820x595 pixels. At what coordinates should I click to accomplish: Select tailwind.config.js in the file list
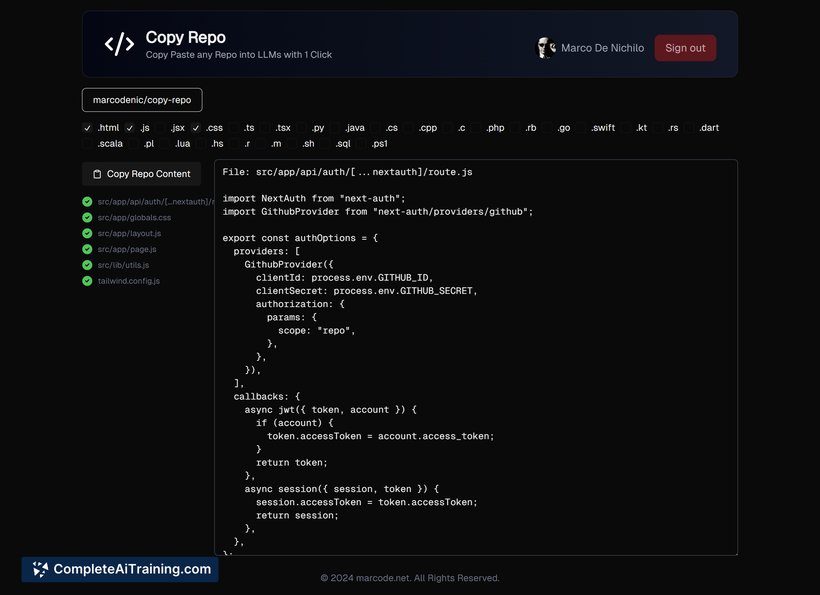click(x=129, y=281)
